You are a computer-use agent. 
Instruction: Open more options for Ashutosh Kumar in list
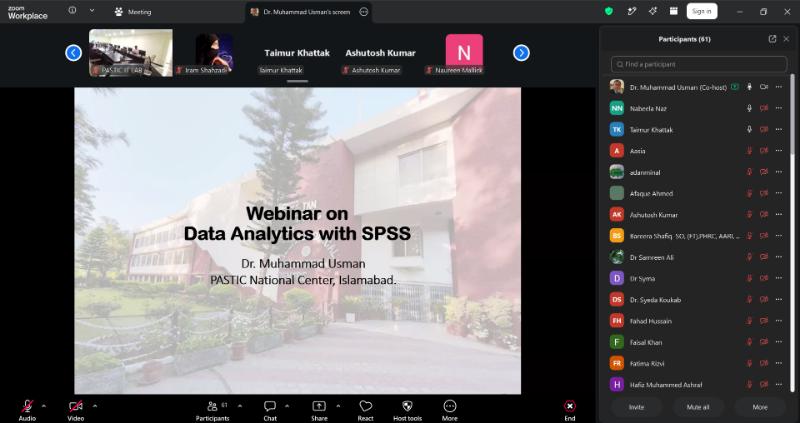pos(779,215)
